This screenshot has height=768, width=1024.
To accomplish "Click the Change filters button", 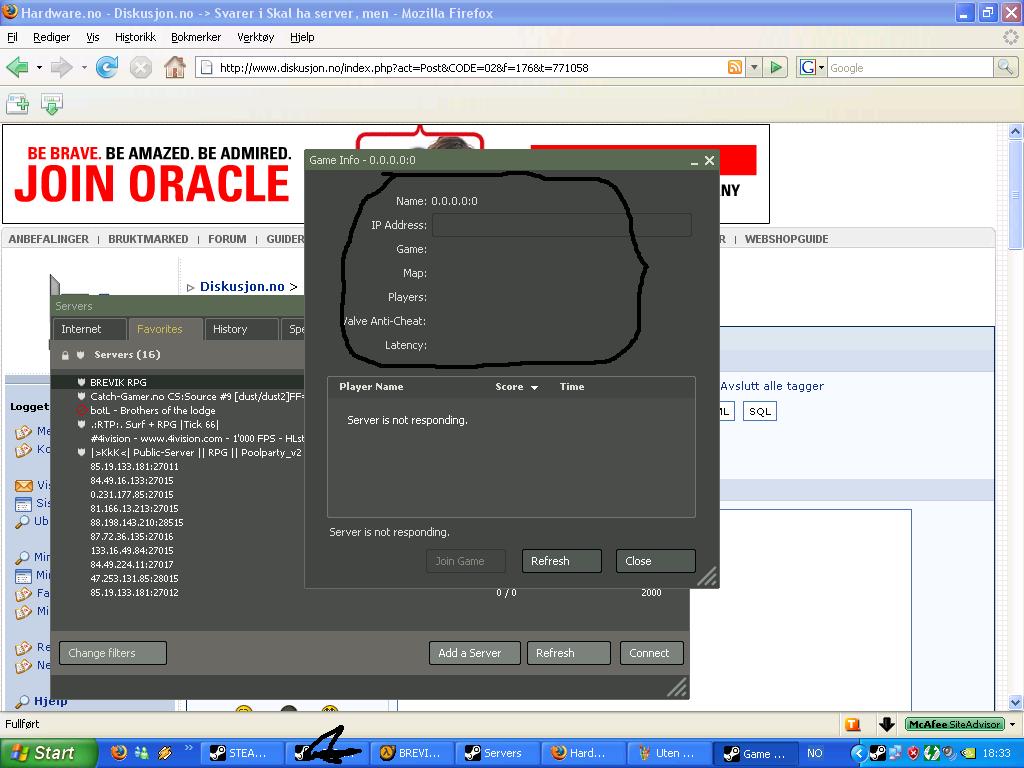I will (113, 653).
